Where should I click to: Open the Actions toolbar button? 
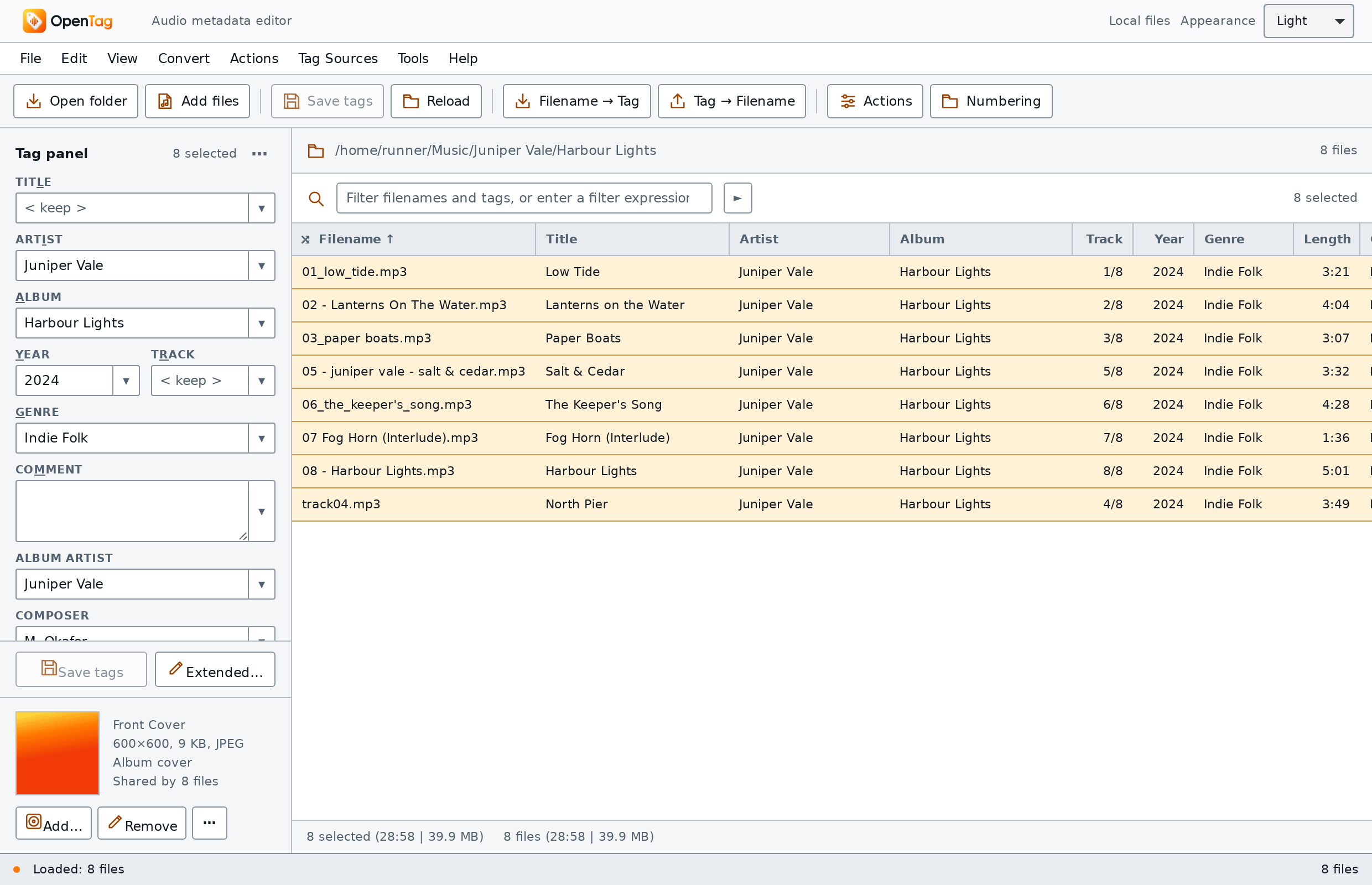[x=874, y=101]
